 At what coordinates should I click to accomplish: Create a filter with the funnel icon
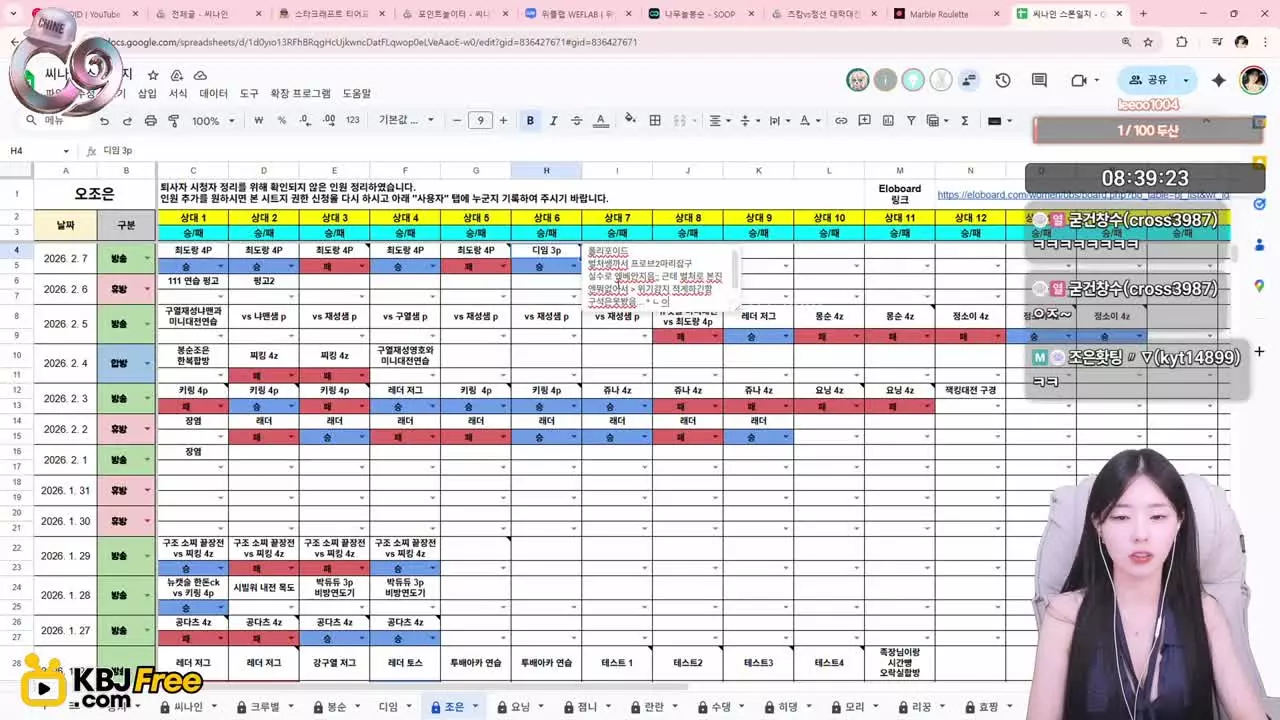[911, 121]
